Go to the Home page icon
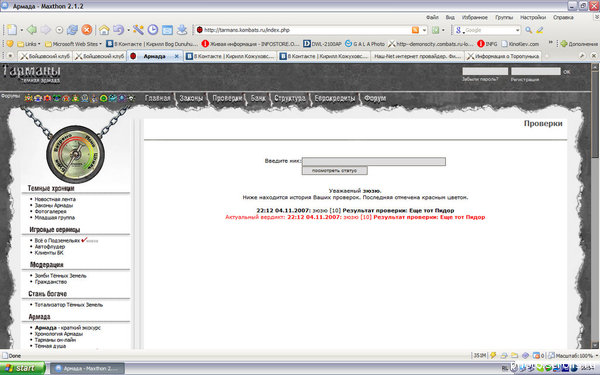 coord(104,30)
